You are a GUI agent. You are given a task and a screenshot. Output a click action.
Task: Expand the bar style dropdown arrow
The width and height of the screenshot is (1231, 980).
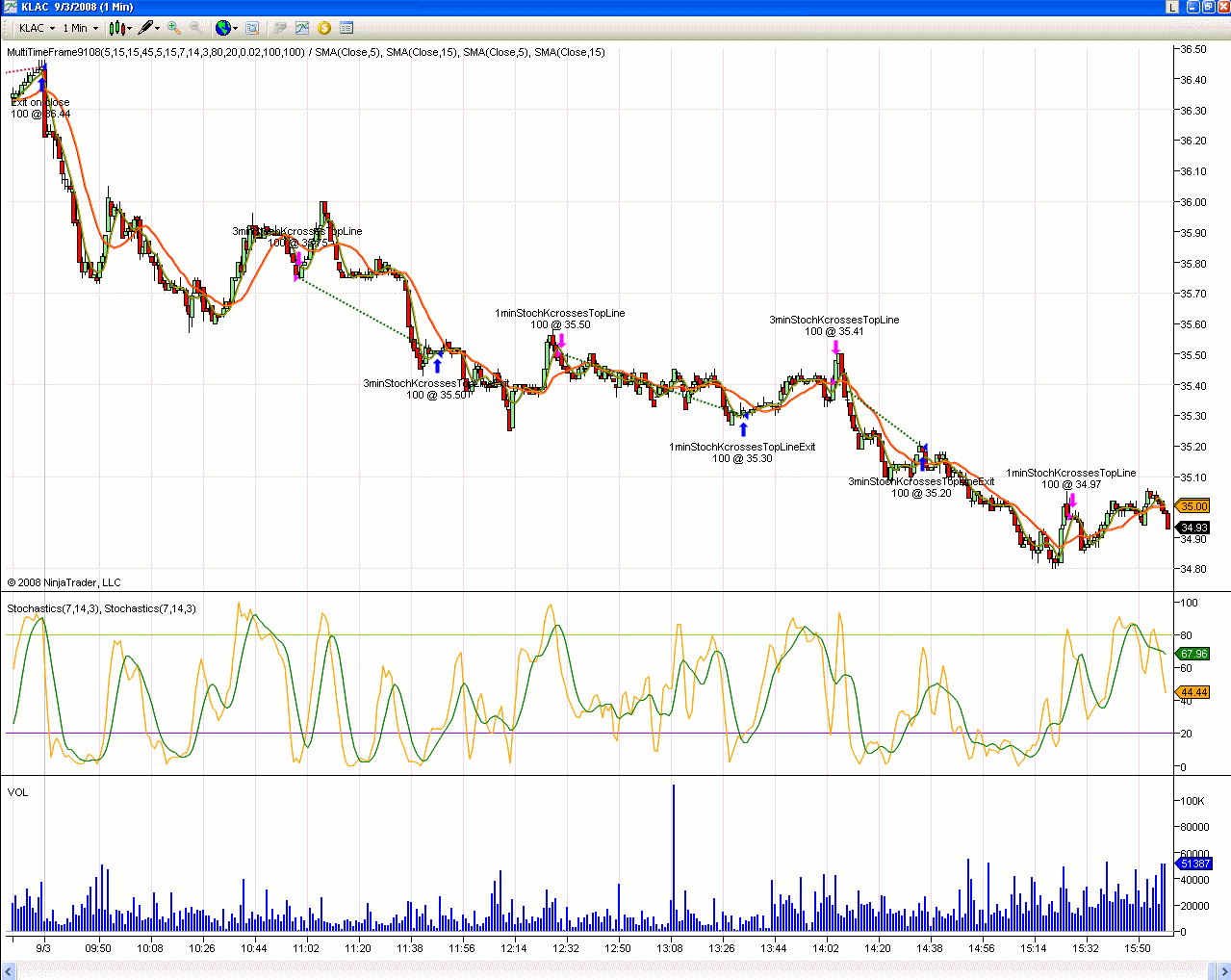pos(129,28)
